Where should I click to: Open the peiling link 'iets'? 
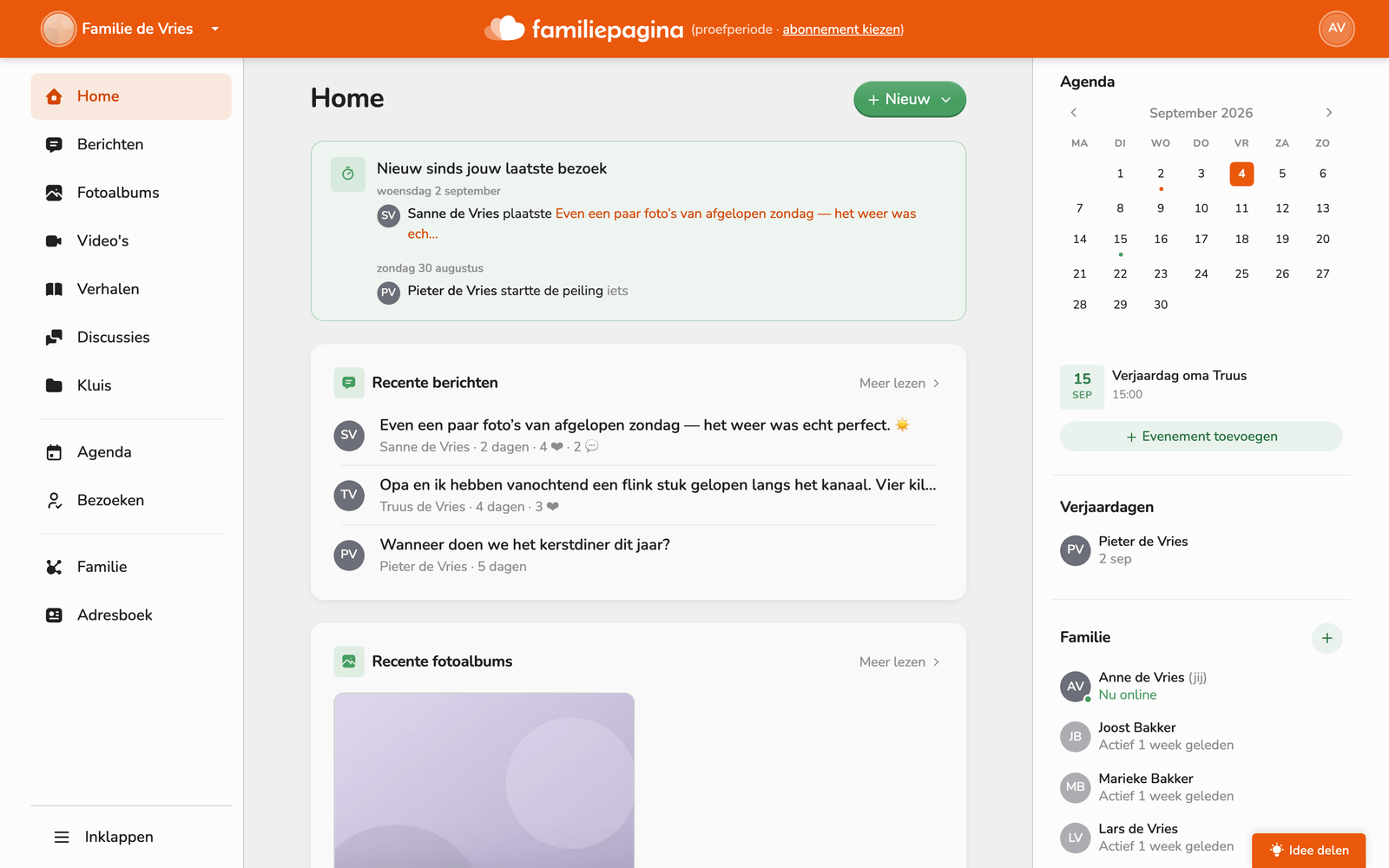[617, 291]
